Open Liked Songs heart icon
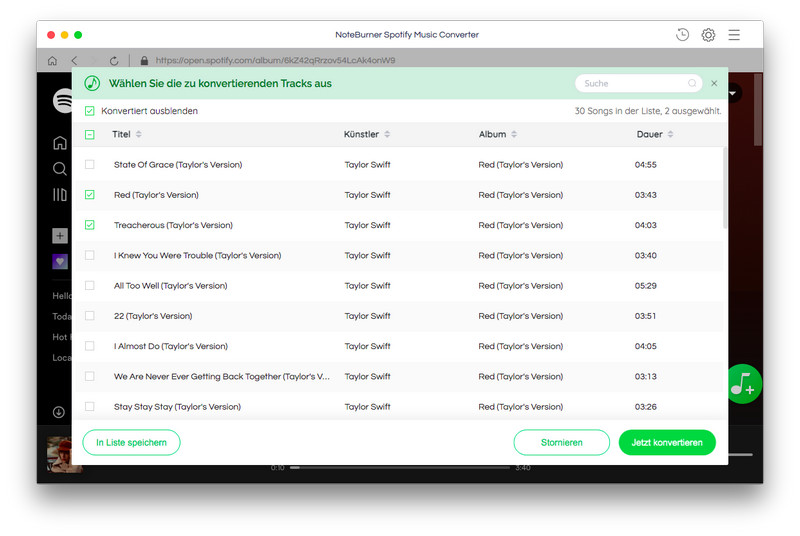 tap(60, 262)
